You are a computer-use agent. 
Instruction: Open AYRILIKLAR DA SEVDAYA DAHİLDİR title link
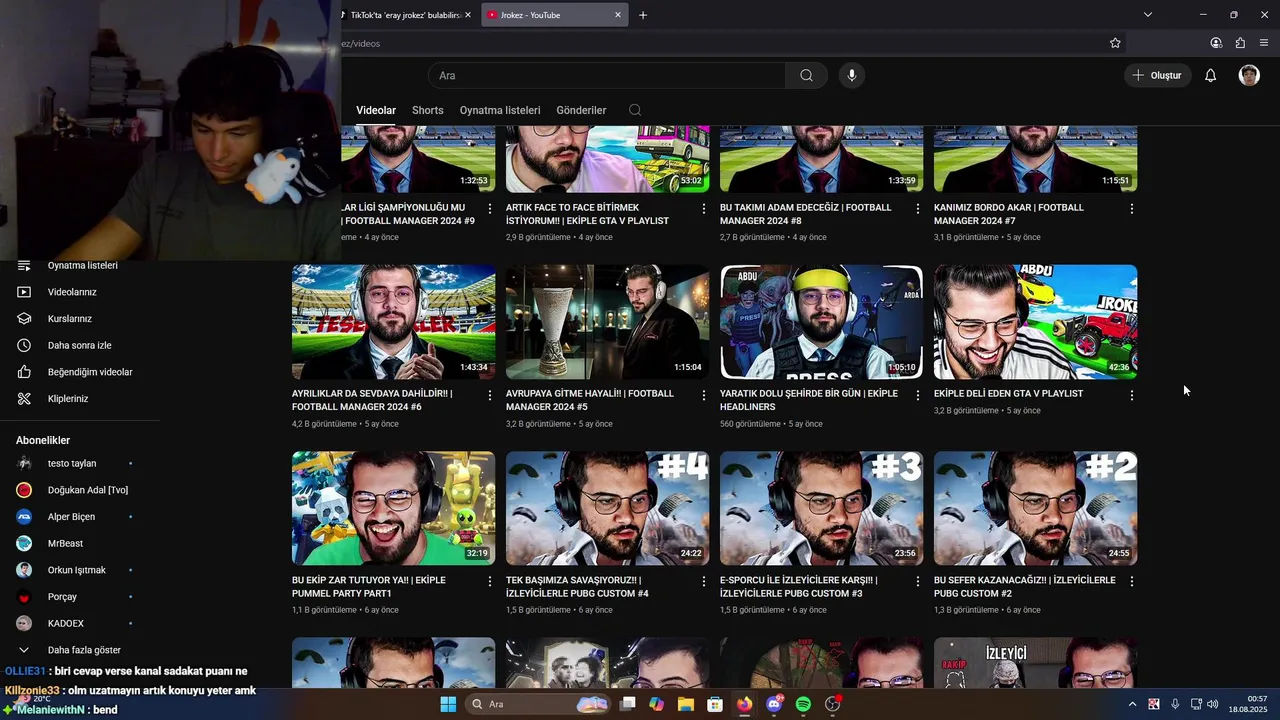coord(372,400)
